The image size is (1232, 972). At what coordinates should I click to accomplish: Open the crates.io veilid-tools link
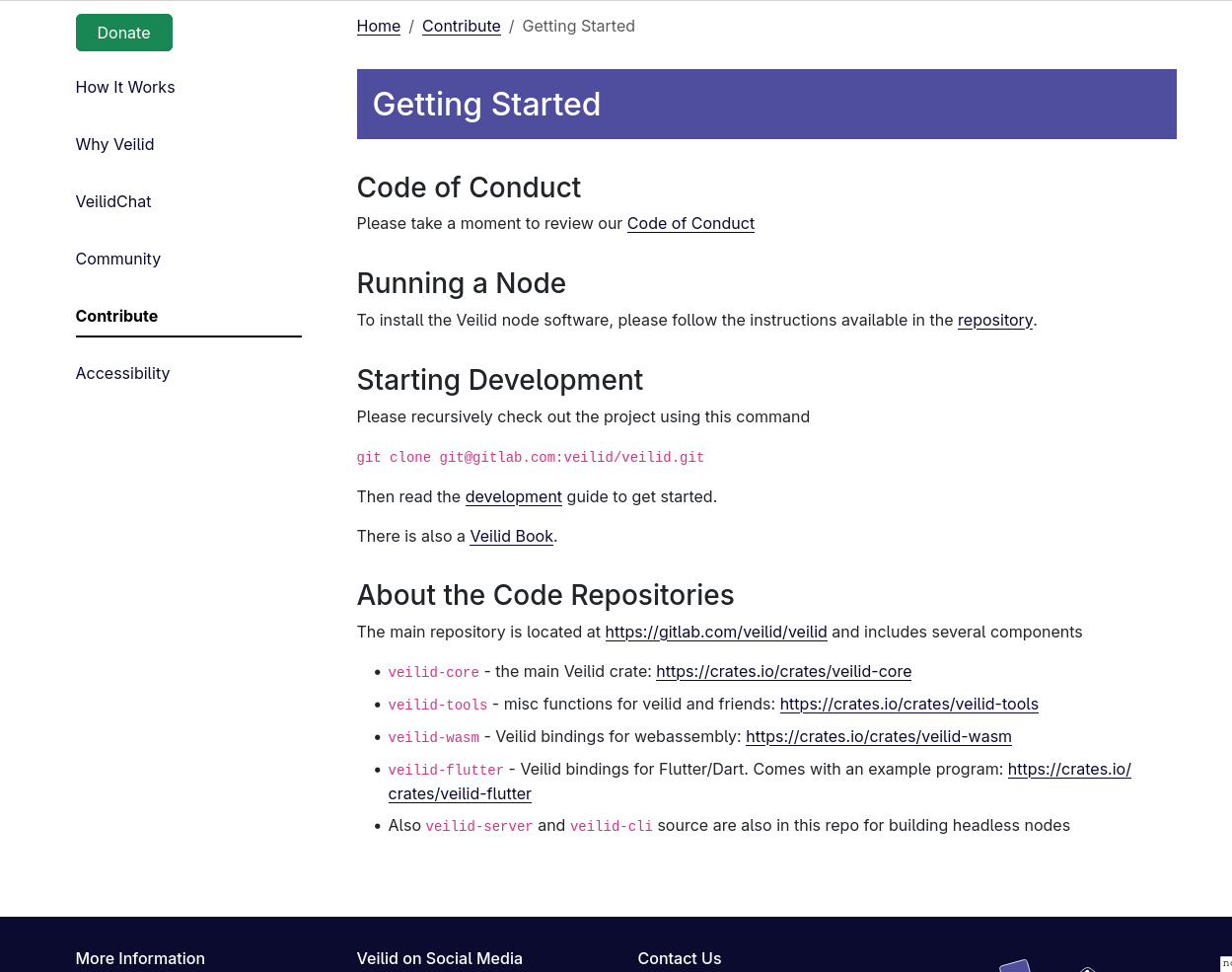click(x=908, y=705)
